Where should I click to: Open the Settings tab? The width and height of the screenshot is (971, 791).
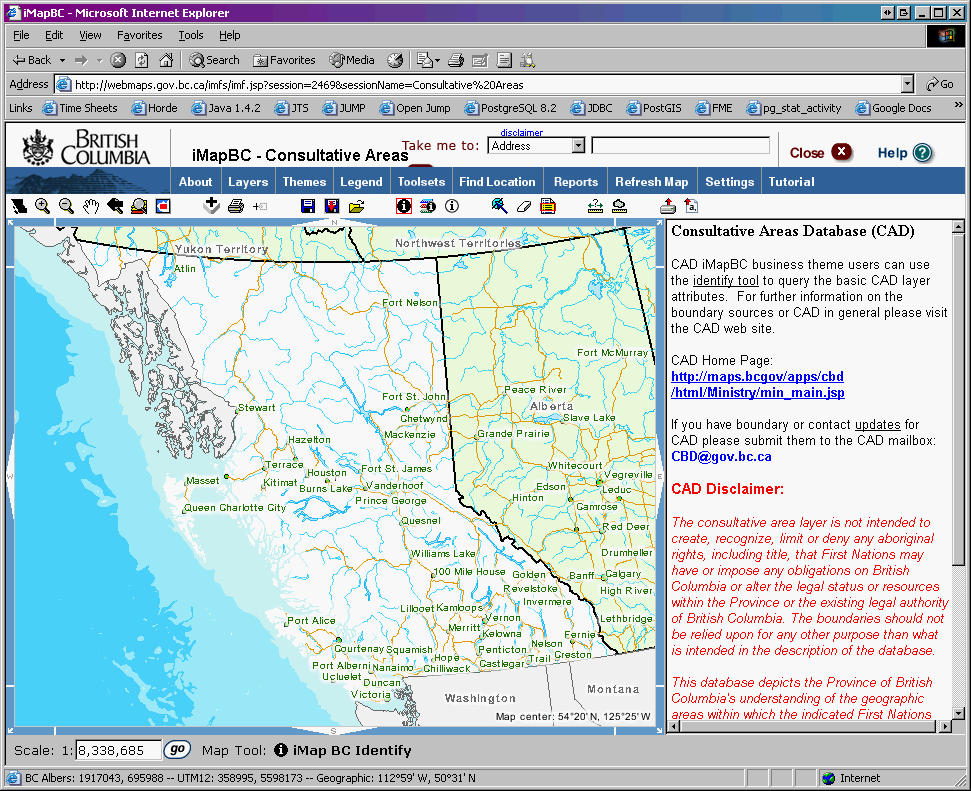(729, 182)
